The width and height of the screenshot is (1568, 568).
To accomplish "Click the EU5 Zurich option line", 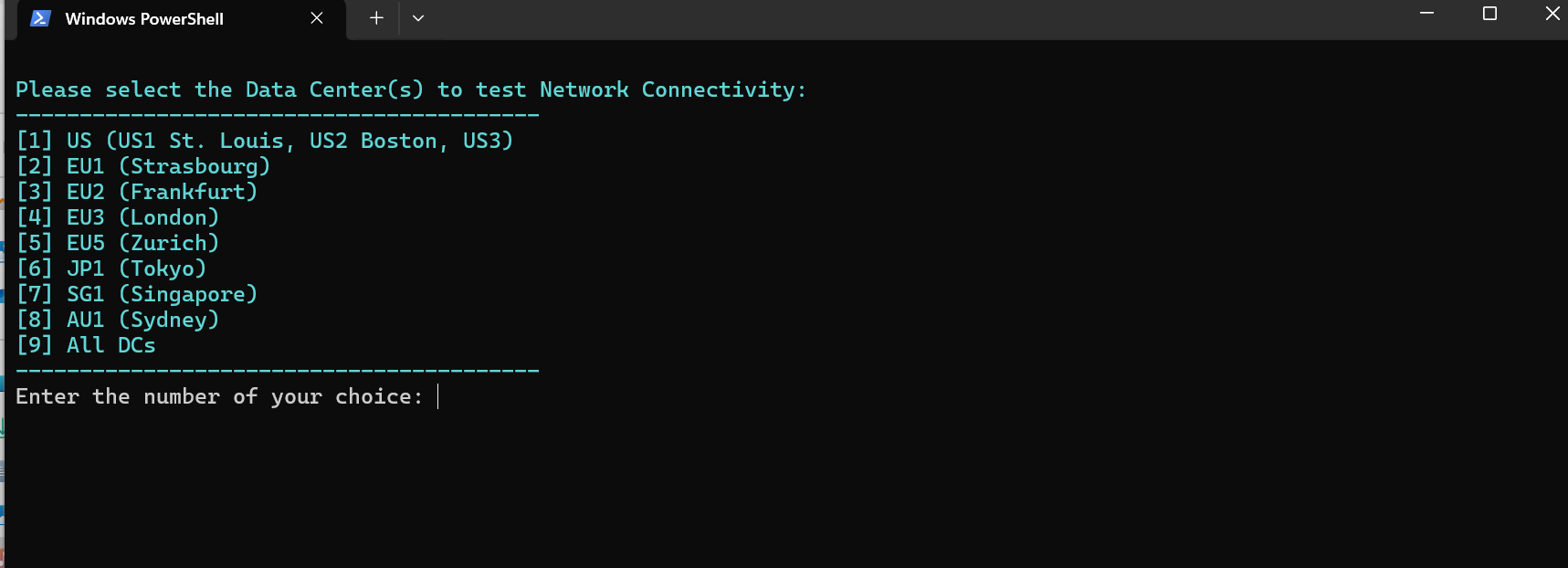I will point(118,243).
